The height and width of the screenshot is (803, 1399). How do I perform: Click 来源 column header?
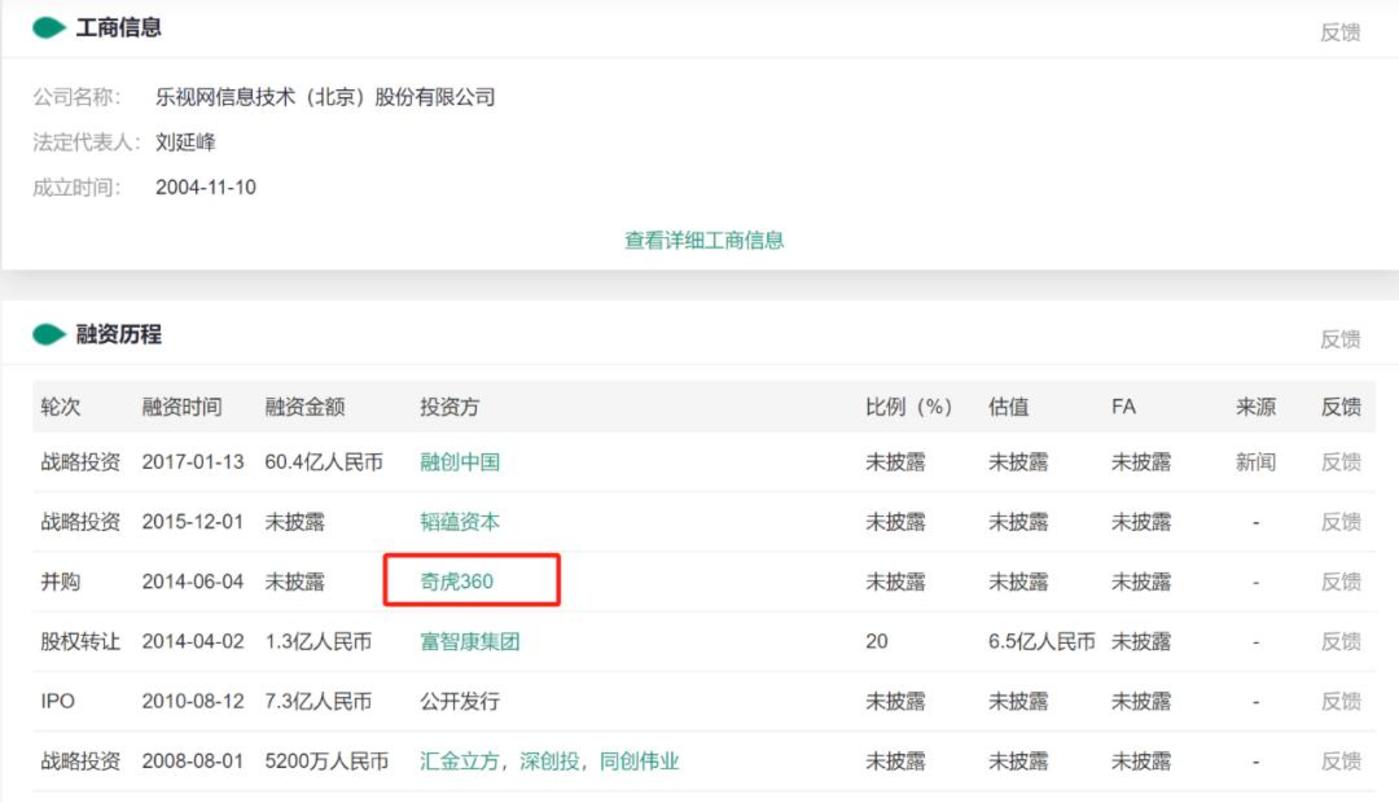click(1255, 407)
